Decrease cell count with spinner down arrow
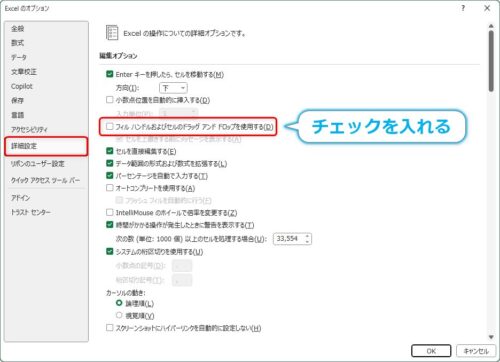Image resolution: width=500 pixels, height=362 pixels. pyautogui.click(x=308, y=241)
